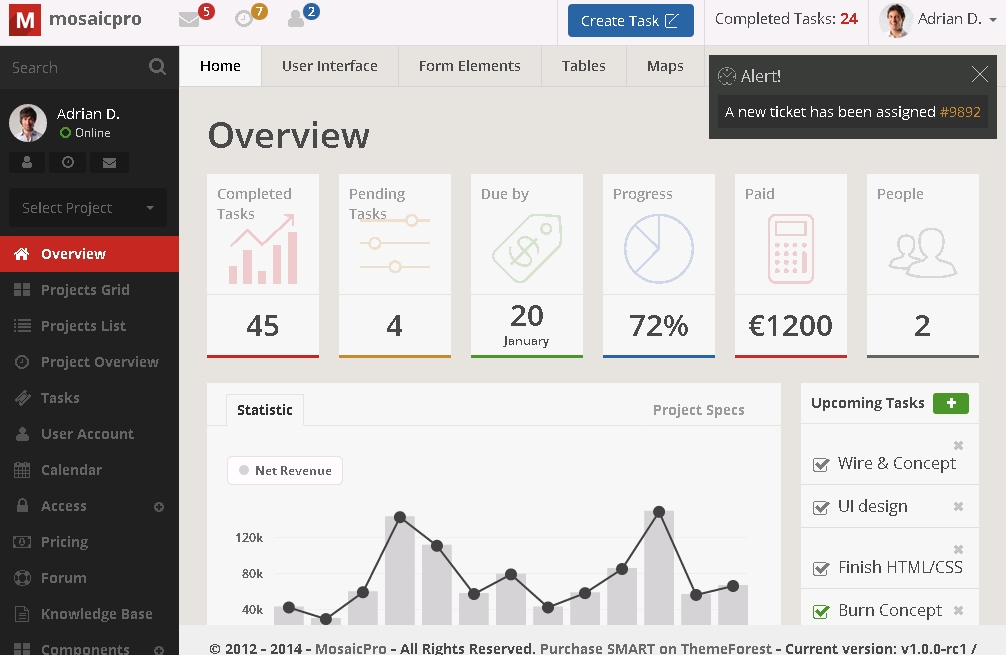Image resolution: width=1006 pixels, height=655 pixels.
Task: Toggle the Wire & Concept checkbox
Action: click(821, 464)
